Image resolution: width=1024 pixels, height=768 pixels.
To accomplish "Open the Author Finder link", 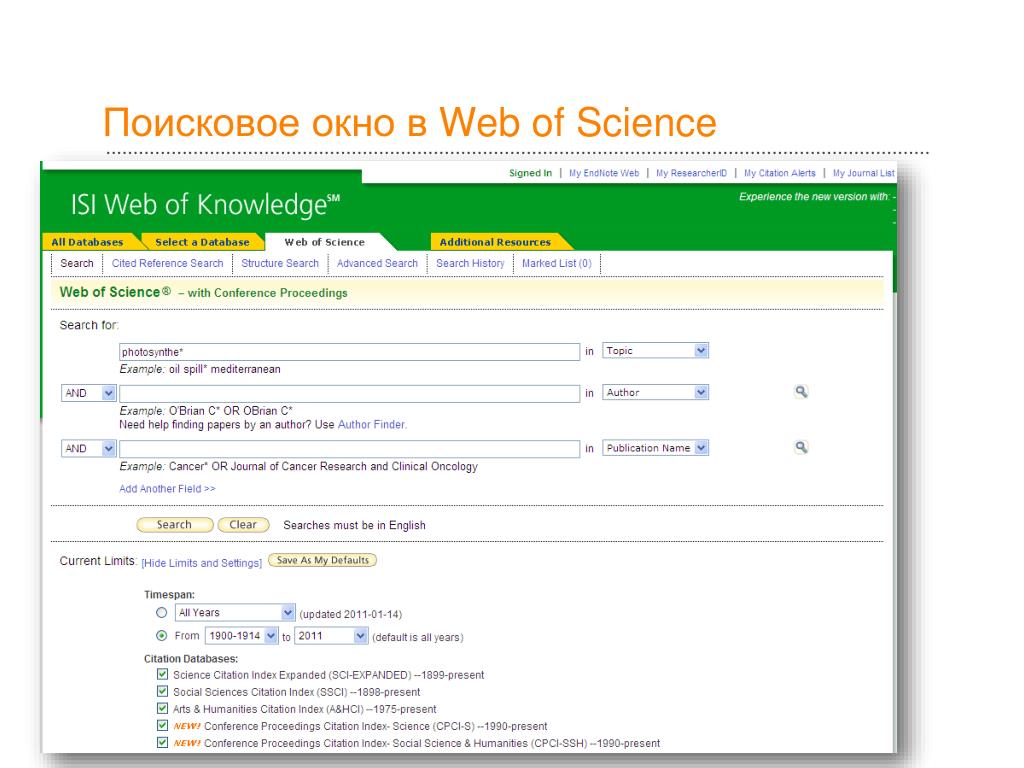I will [372, 424].
